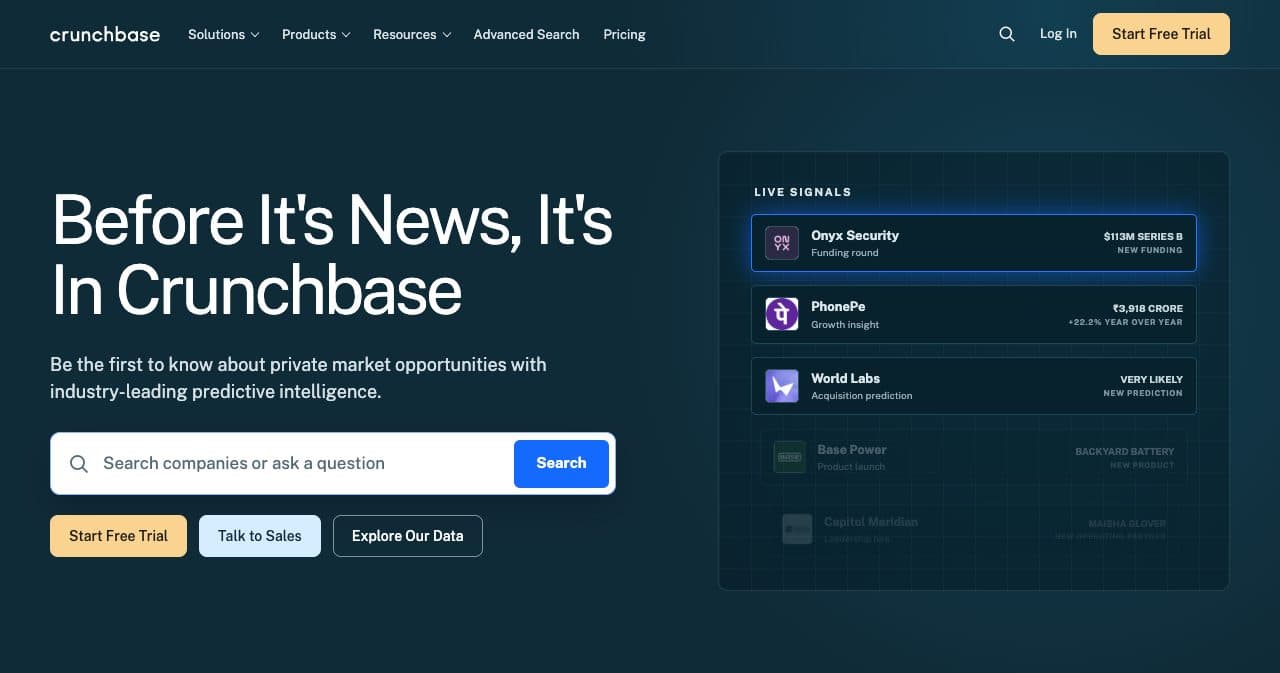Viewport: 1280px width, 673px height.
Task: Click magnifier icon inside search field
Action: click(79, 463)
